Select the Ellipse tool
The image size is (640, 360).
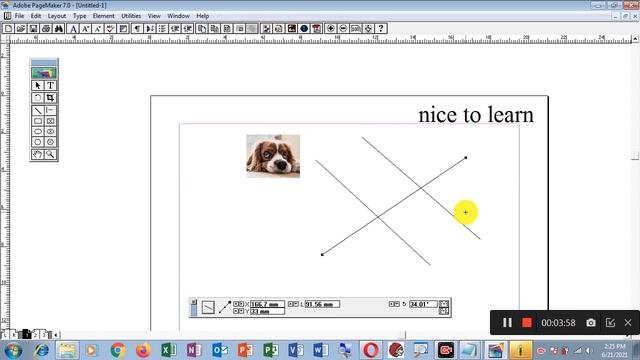pos(38,131)
